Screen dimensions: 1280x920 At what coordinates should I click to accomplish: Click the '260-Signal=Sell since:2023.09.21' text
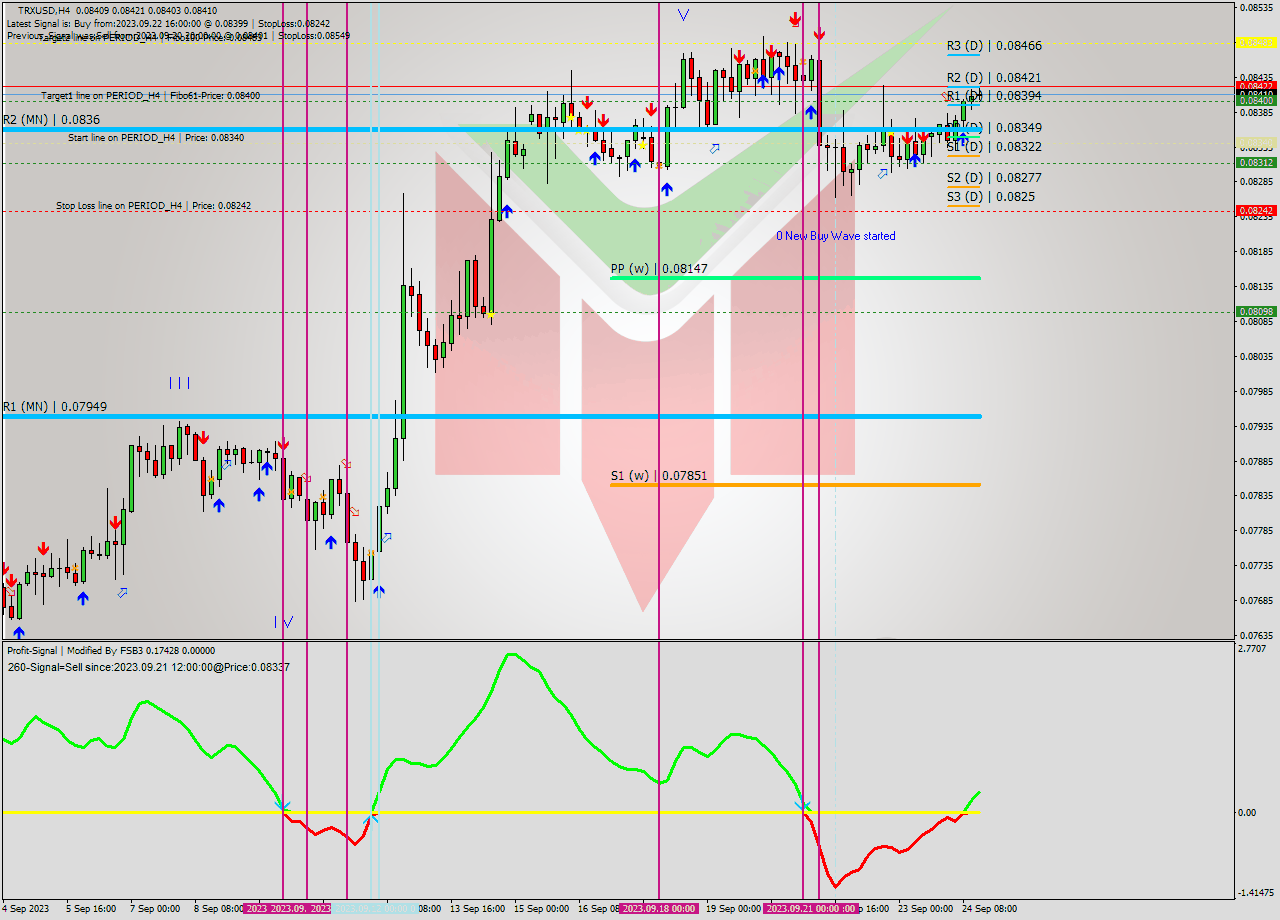click(x=148, y=667)
